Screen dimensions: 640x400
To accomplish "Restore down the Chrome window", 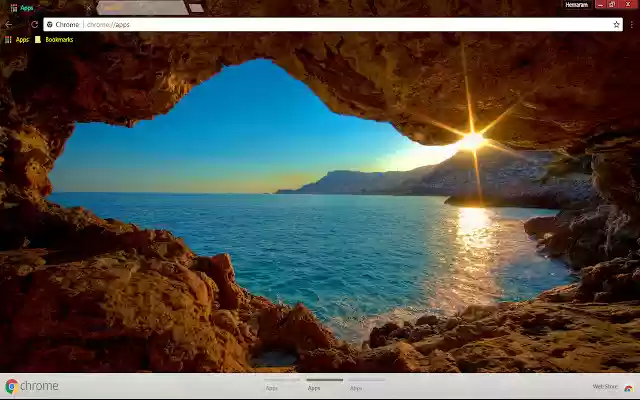I will tap(612, 4).
